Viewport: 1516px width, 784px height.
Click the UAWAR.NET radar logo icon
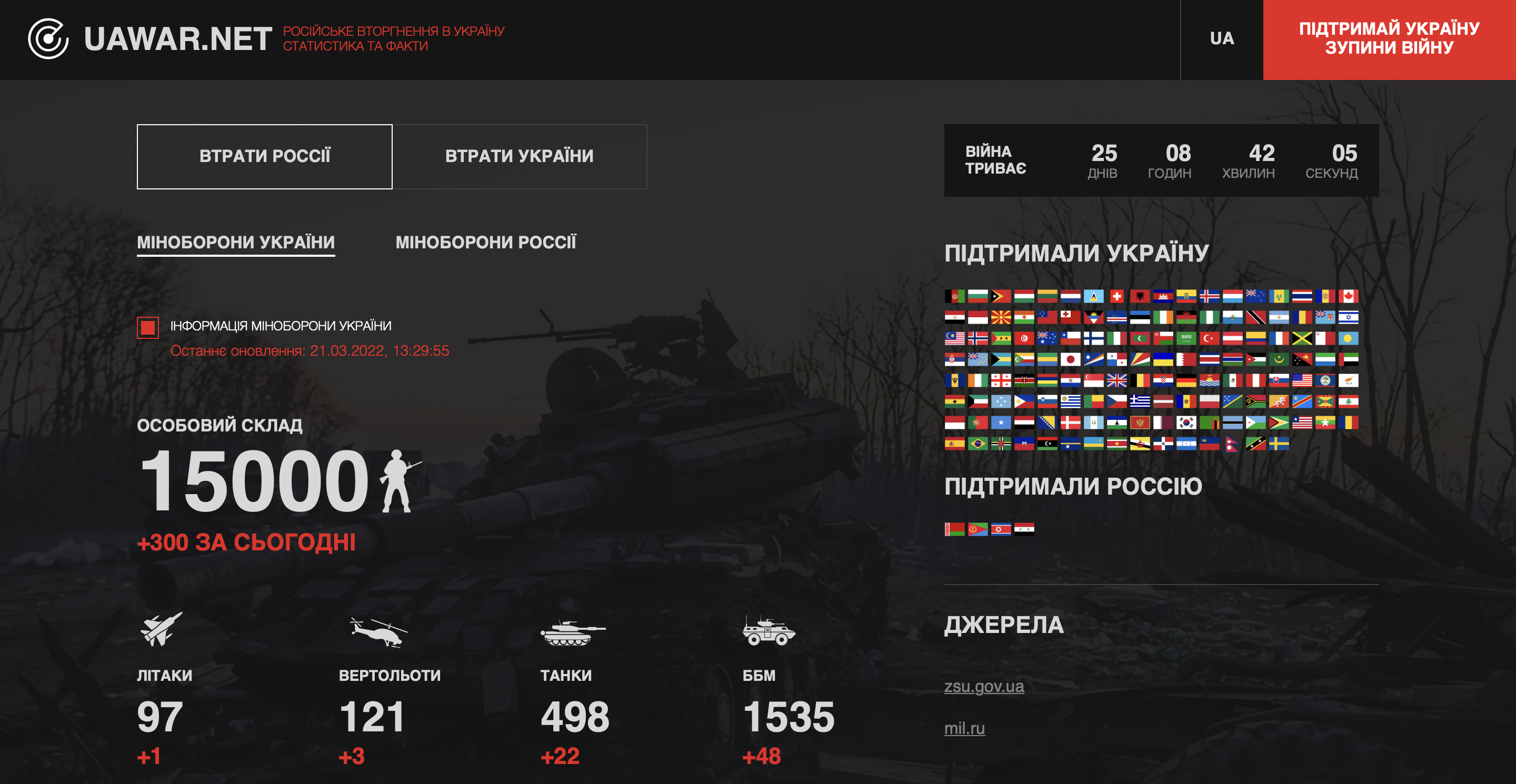point(48,39)
